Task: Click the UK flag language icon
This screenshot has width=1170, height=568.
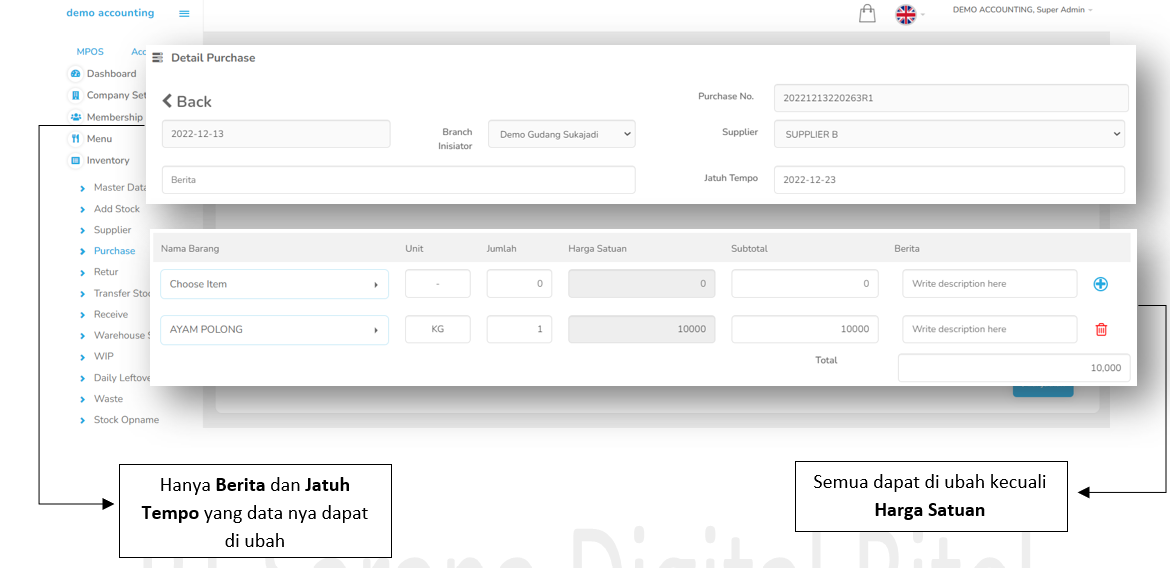Action: (905, 14)
